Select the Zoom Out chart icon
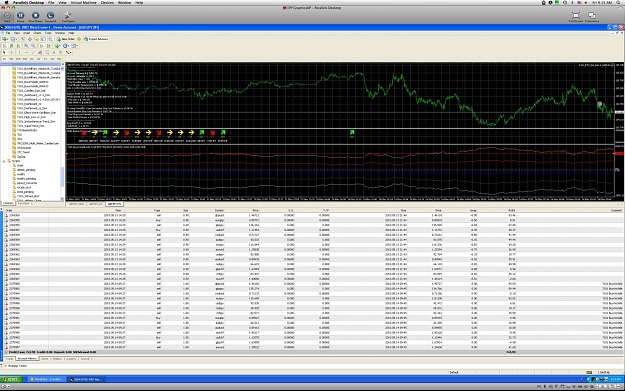625x391 pixels. tap(33, 46)
